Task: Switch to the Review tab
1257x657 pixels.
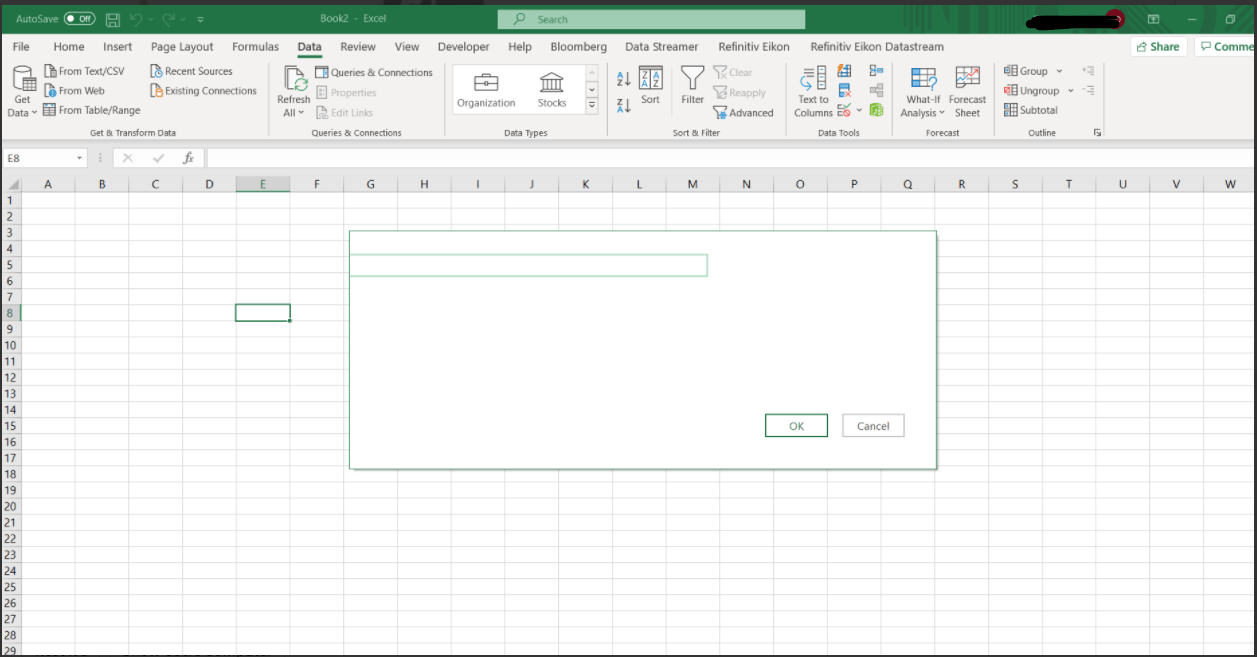Action: [x=358, y=47]
